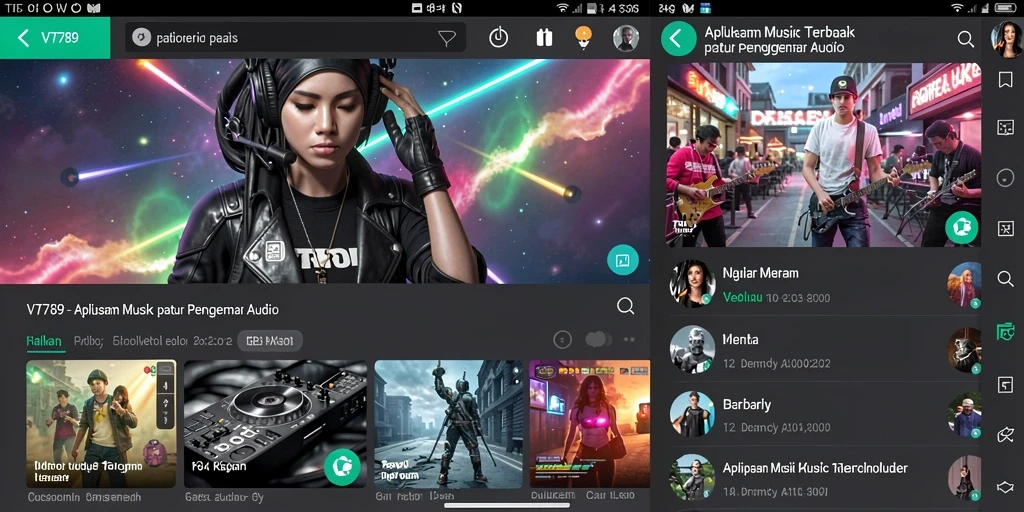Image resolution: width=1024 pixels, height=512 pixels.
Task: Click the robot avatar left of 'Menta'
Action: point(692,349)
